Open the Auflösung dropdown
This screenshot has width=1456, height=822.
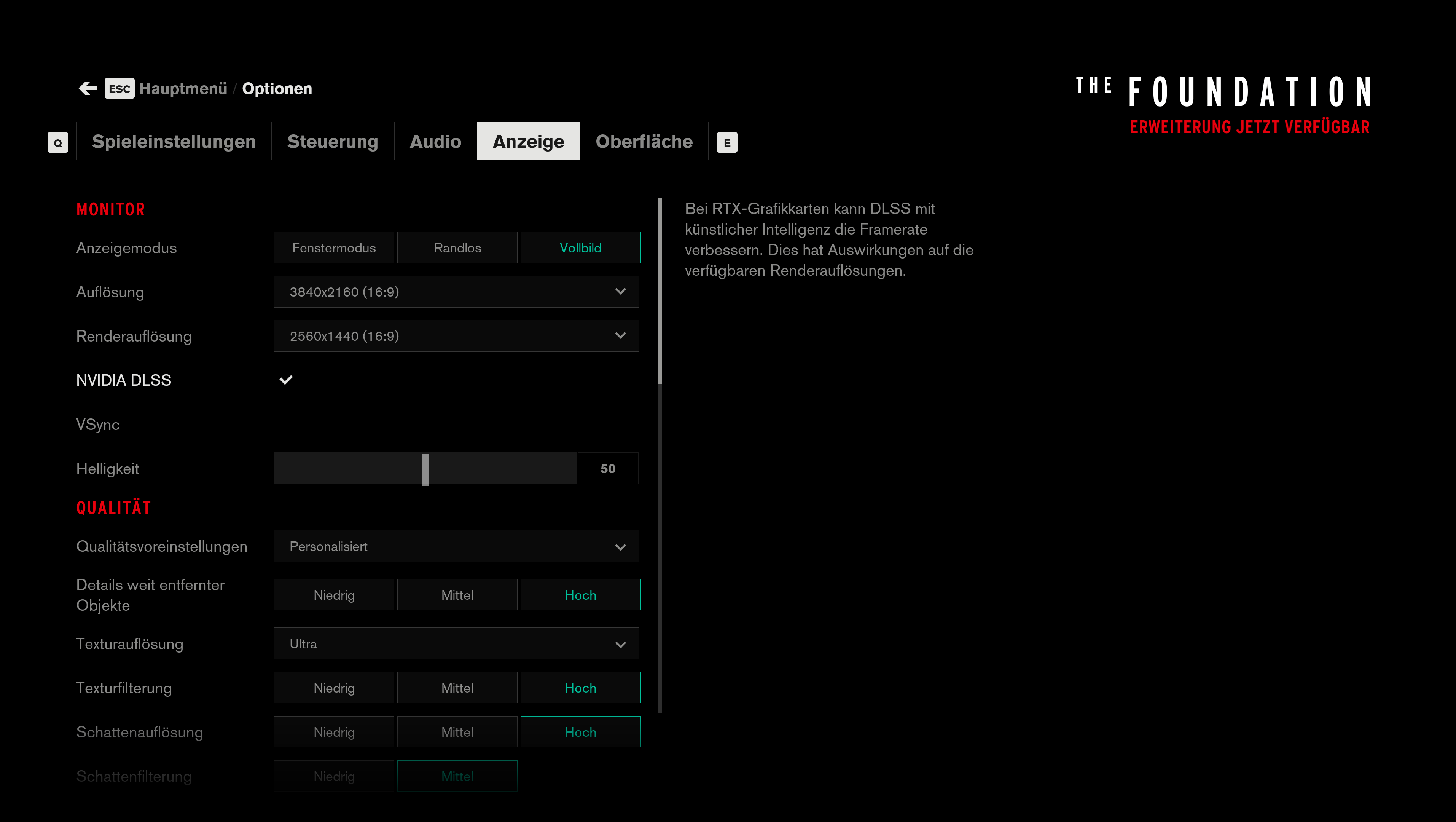tap(456, 292)
